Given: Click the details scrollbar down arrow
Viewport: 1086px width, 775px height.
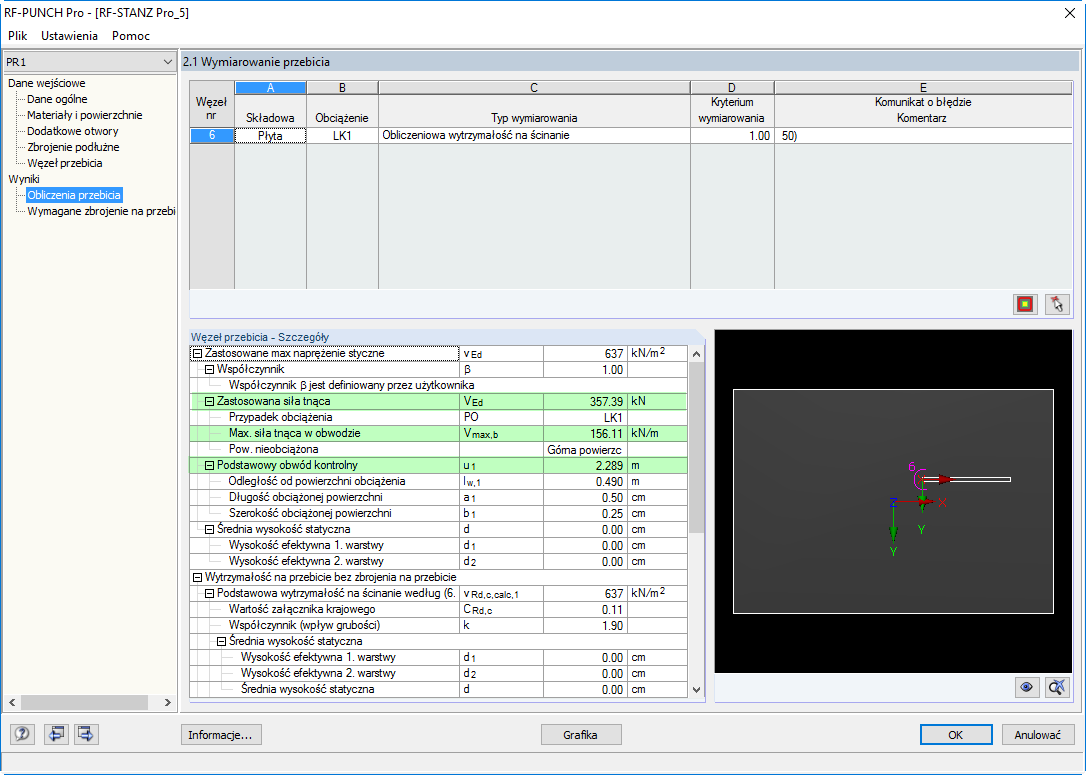Looking at the screenshot, I should 697,690.
